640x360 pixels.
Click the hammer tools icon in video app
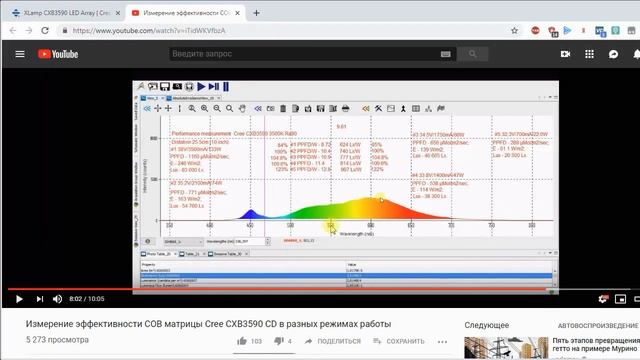point(378,109)
